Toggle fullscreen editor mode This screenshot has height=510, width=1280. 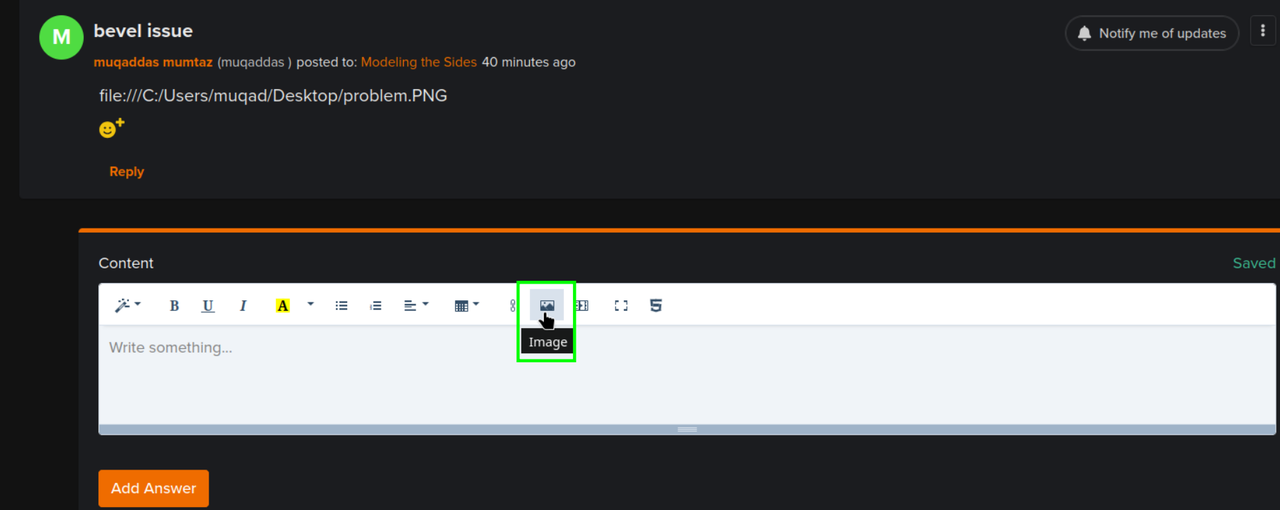pos(621,306)
